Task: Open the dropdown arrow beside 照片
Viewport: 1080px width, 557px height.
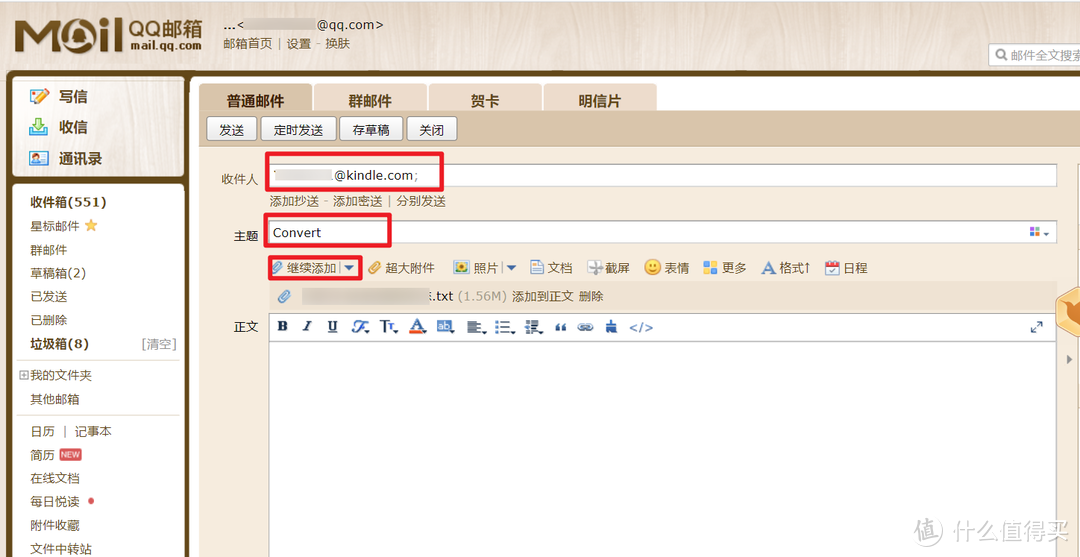Action: click(x=511, y=268)
